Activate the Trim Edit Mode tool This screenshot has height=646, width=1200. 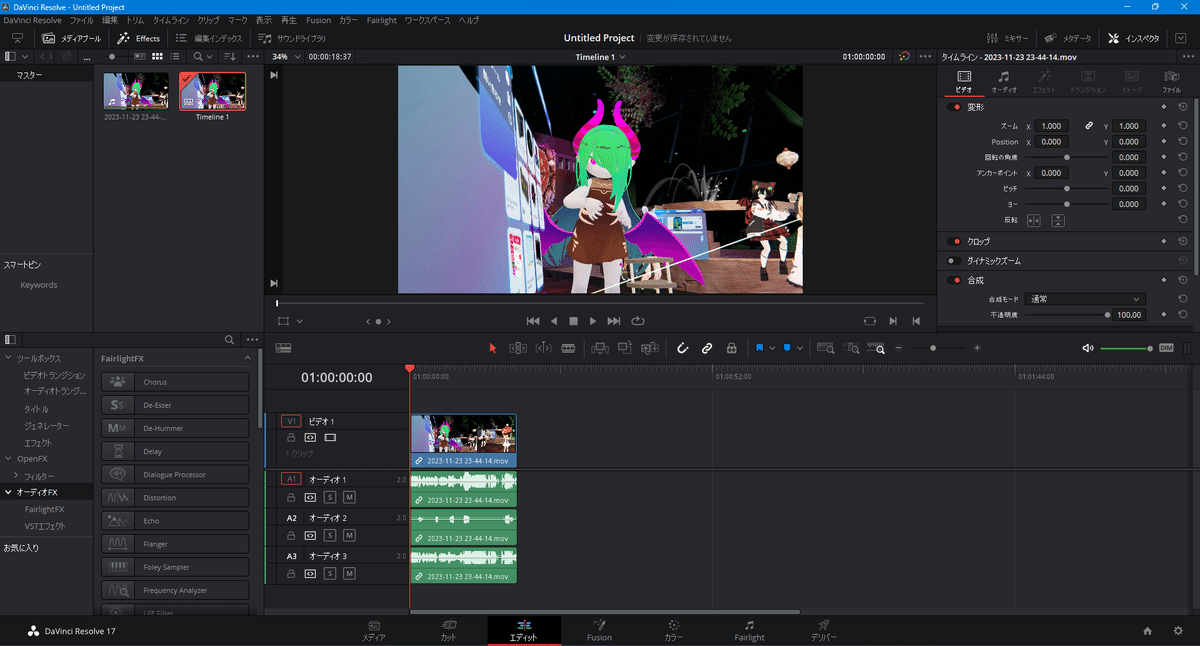click(x=518, y=348)
